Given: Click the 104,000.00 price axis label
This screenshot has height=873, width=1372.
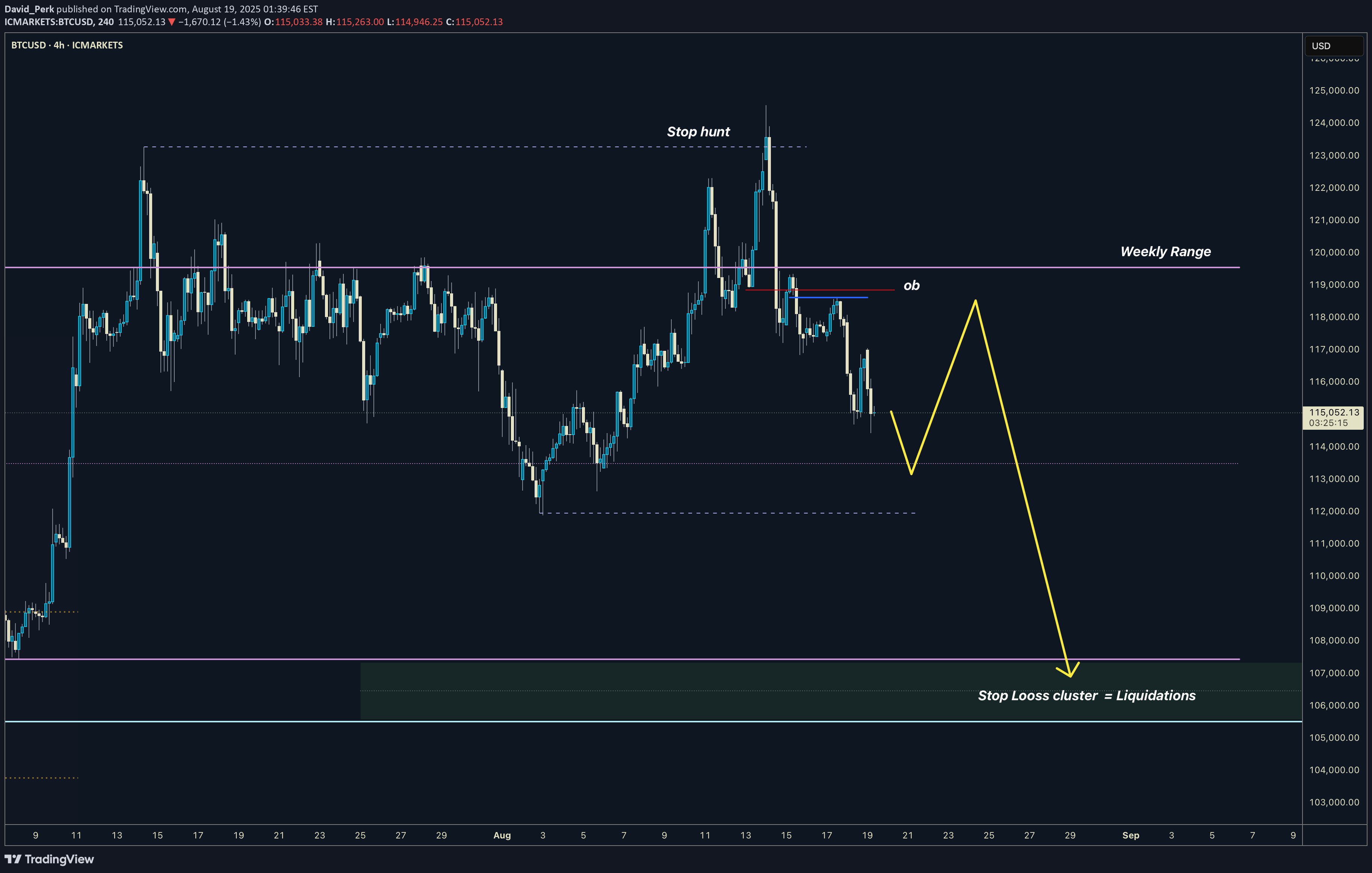Looking at the screenshot, I should tap(1334, 770).
